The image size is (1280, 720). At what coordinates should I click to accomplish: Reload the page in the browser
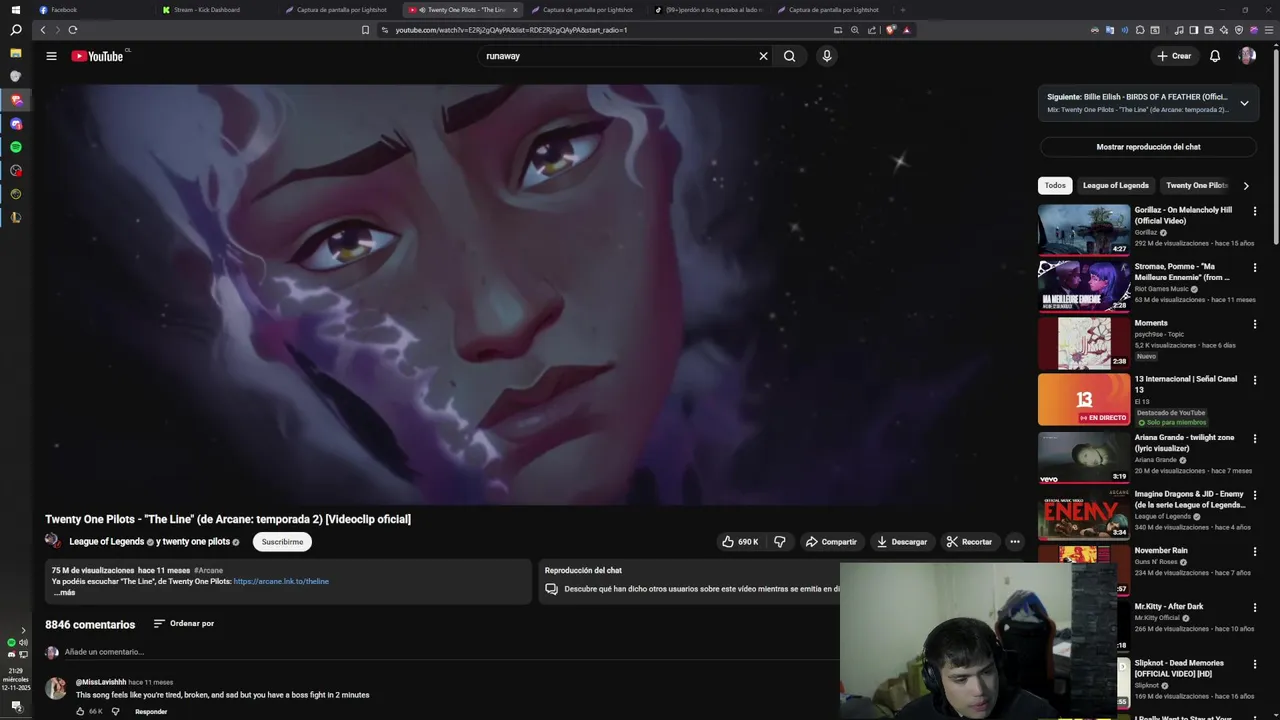(x=73, y=30)
